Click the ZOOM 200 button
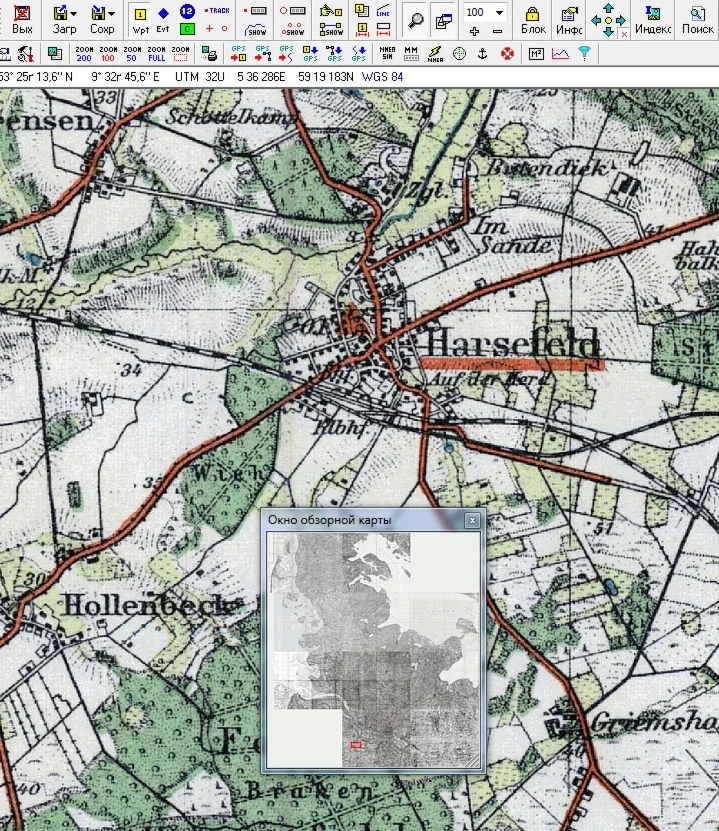 coord(84,54)
